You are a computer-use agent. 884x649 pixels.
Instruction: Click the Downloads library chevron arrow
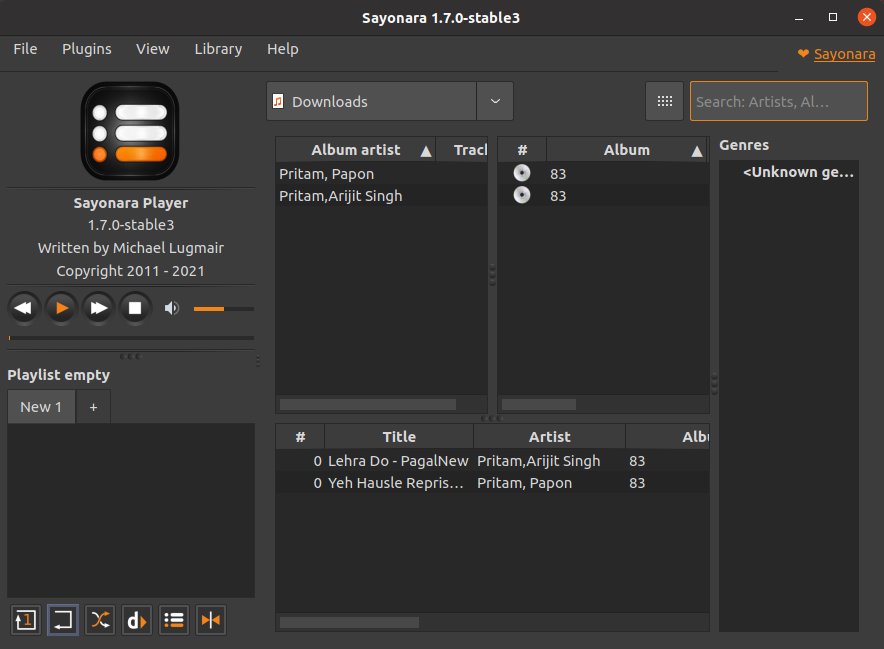[x=495, y=101]
